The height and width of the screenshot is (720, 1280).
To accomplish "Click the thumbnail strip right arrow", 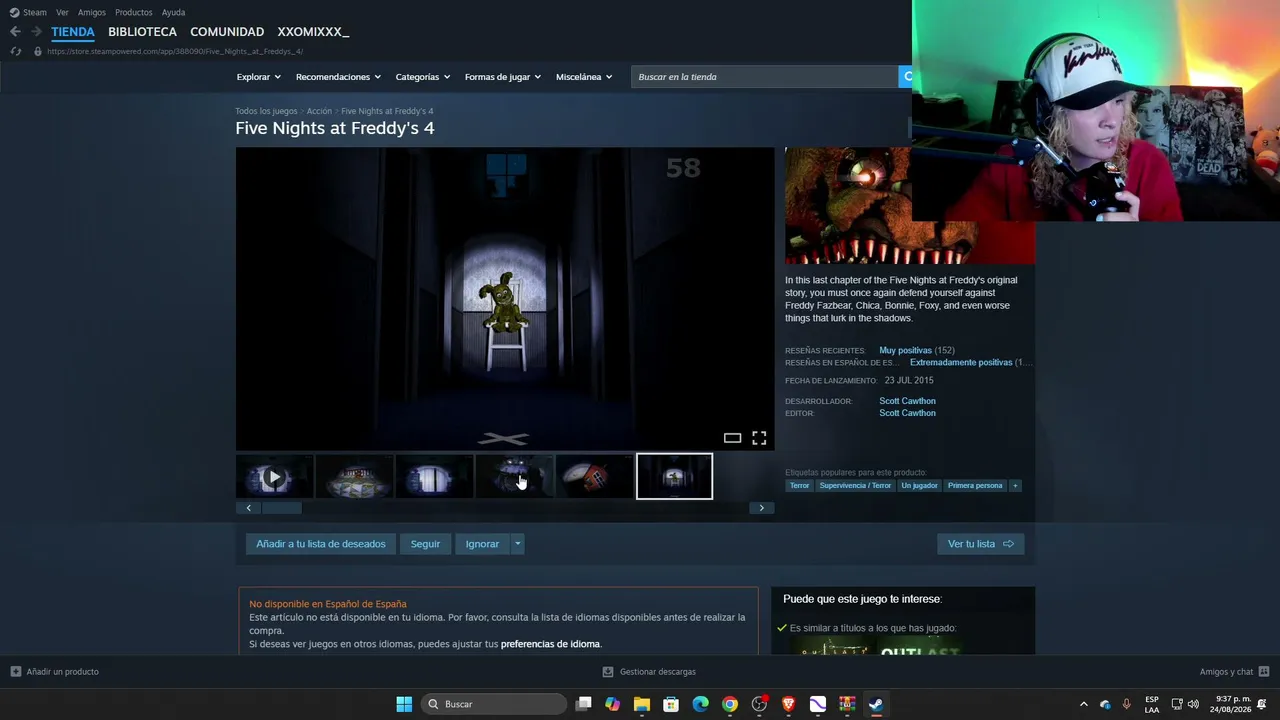I will [x=761, y=508].
